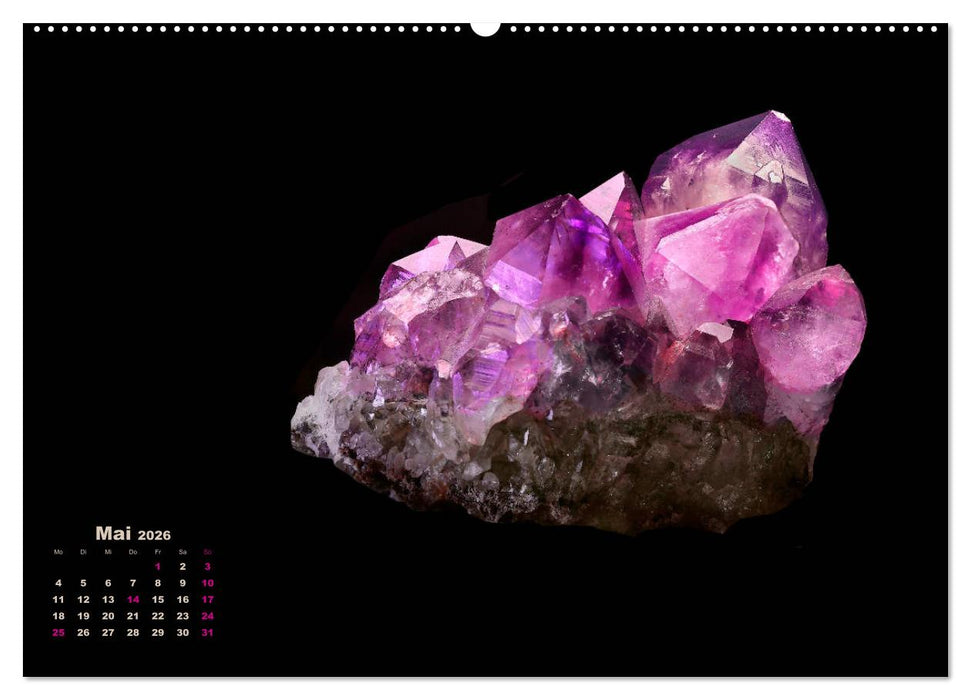Image resolution: width=971 pixels, height=700 pixels.
Task: Select the final date 31
Action: tap(208, 632)
